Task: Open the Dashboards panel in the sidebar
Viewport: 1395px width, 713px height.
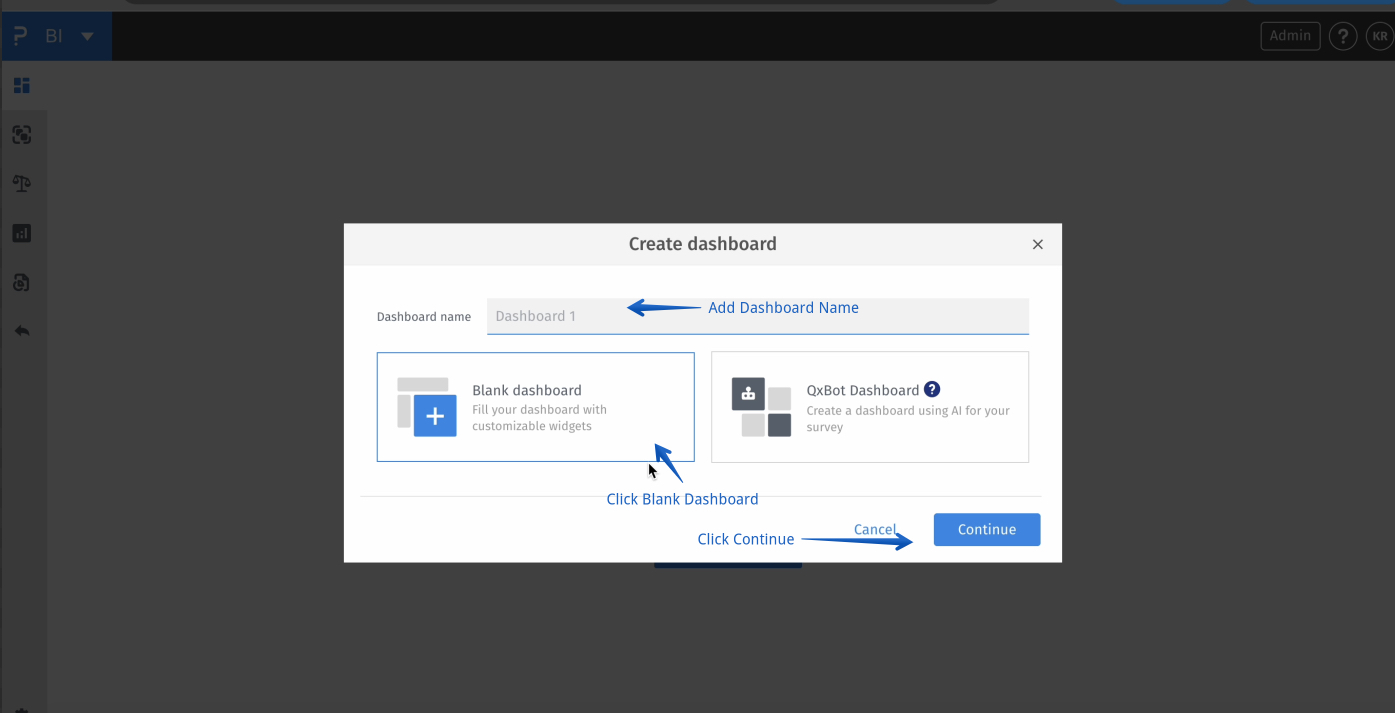Action: (x=21, y=85)
